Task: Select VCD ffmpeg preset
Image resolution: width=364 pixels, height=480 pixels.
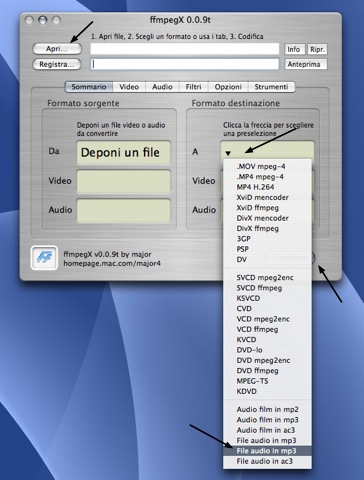Action: 267,329
